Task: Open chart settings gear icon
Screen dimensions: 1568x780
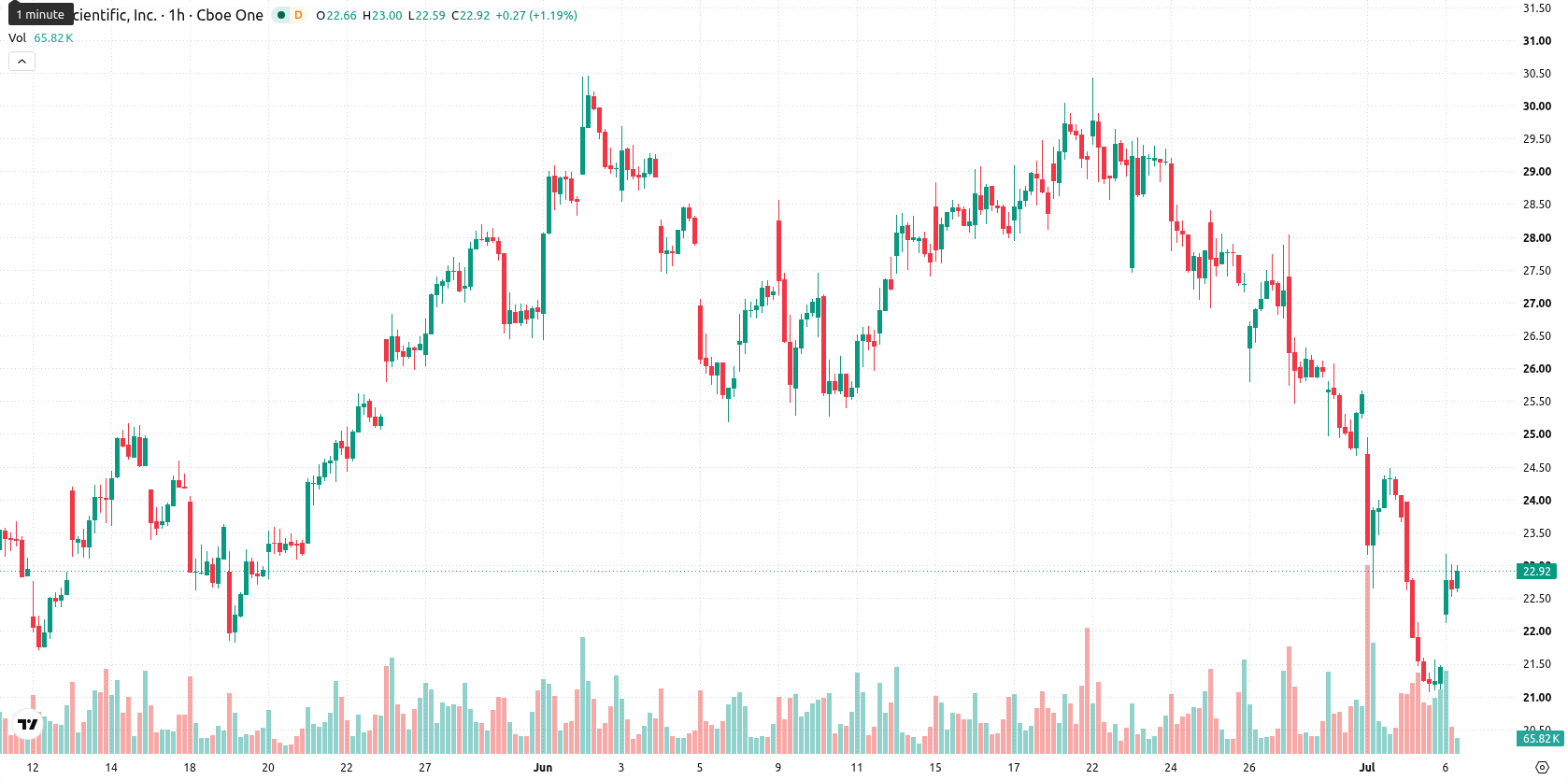Action: click(1543, 768)
